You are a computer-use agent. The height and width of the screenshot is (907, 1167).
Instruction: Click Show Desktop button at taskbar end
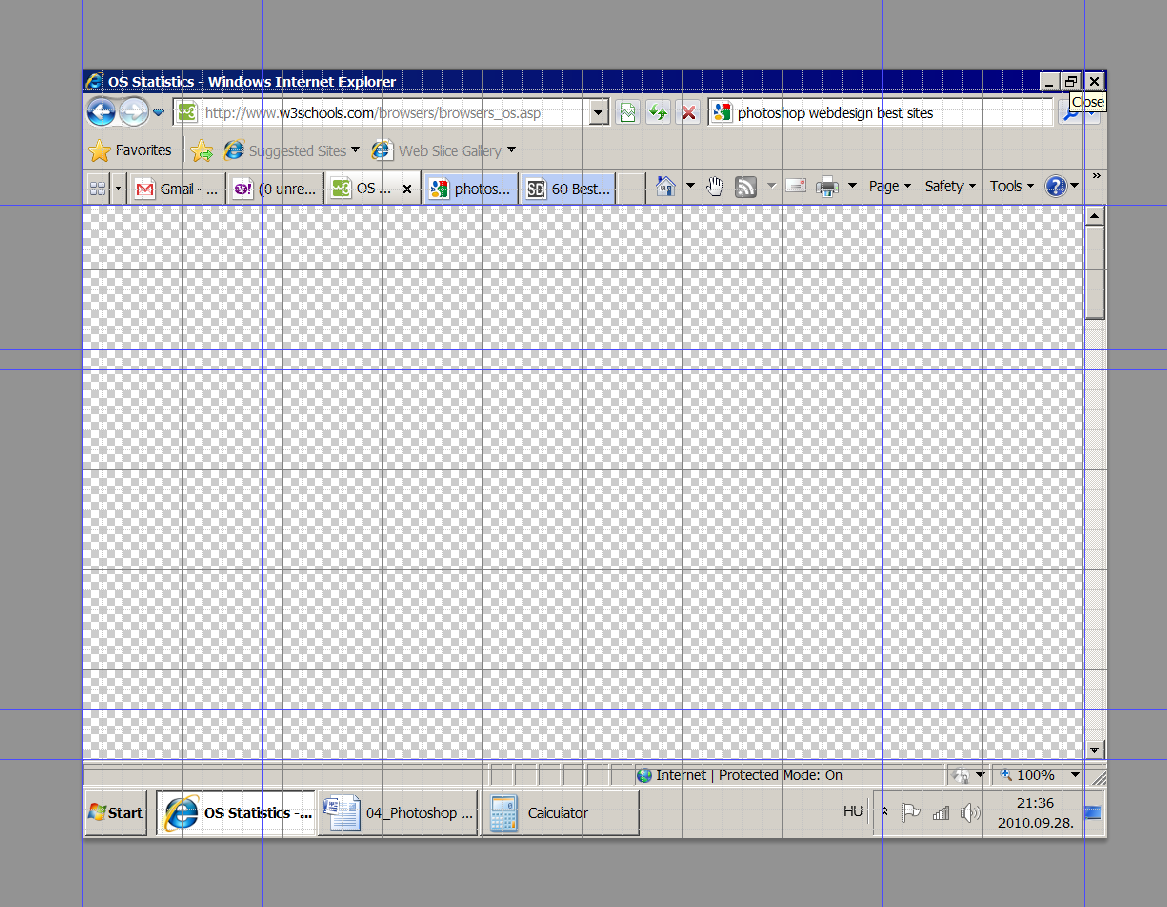pos(1093,813)
